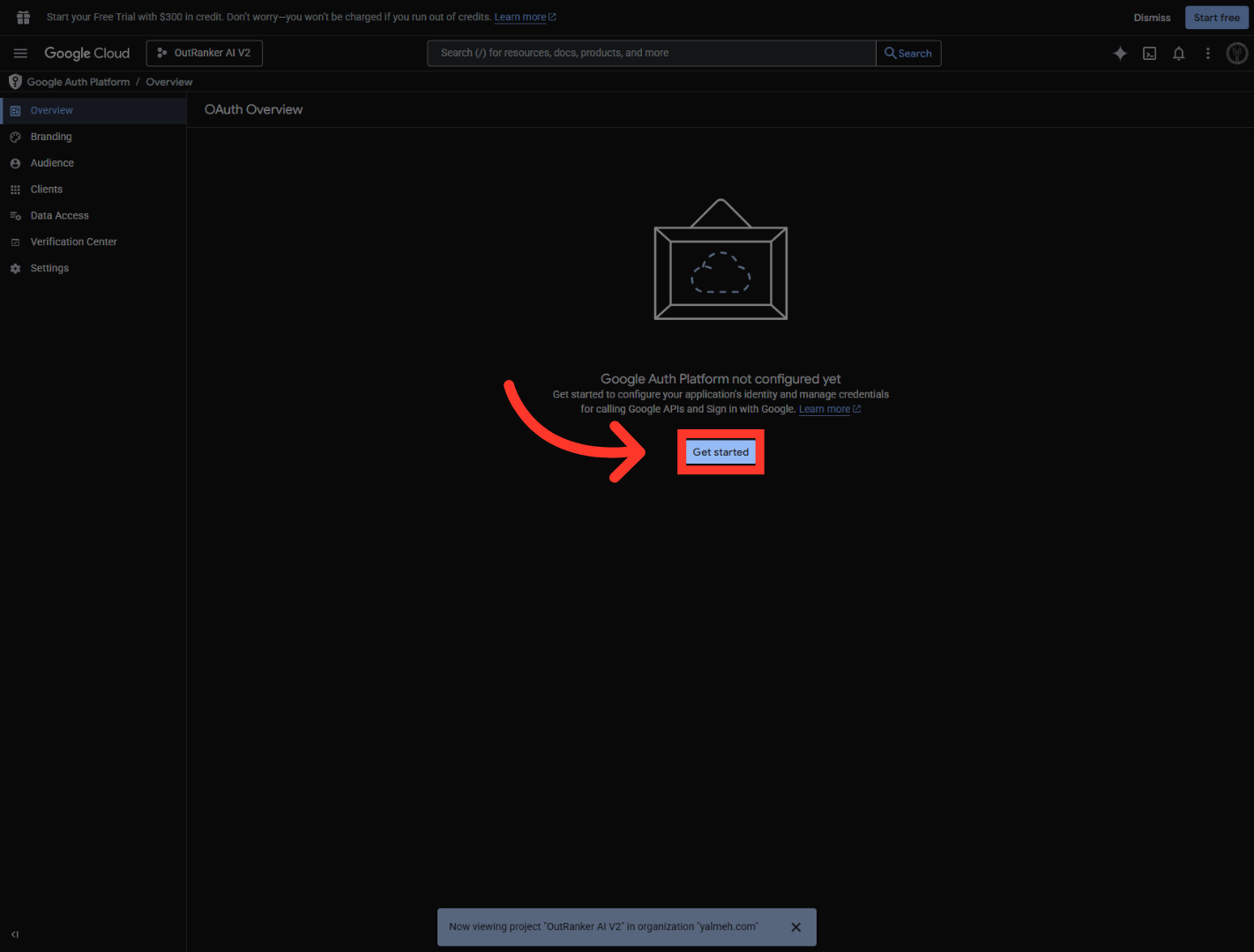Open the account profile avatar
The image size is (1254, 952).
[x=1237, y=53]
